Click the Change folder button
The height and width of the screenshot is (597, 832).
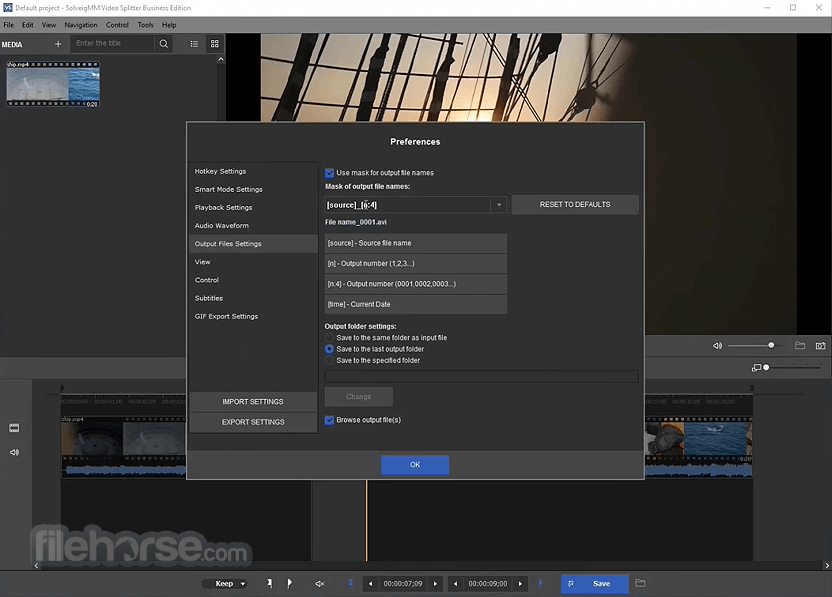[x=359, y=396]
